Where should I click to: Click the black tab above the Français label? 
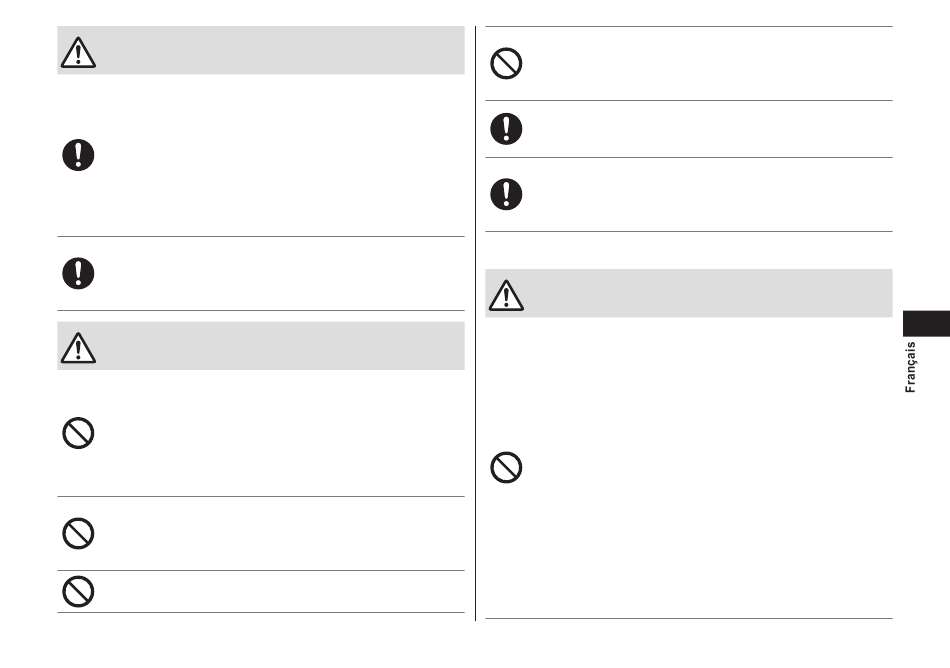click(x=926, y=323)
